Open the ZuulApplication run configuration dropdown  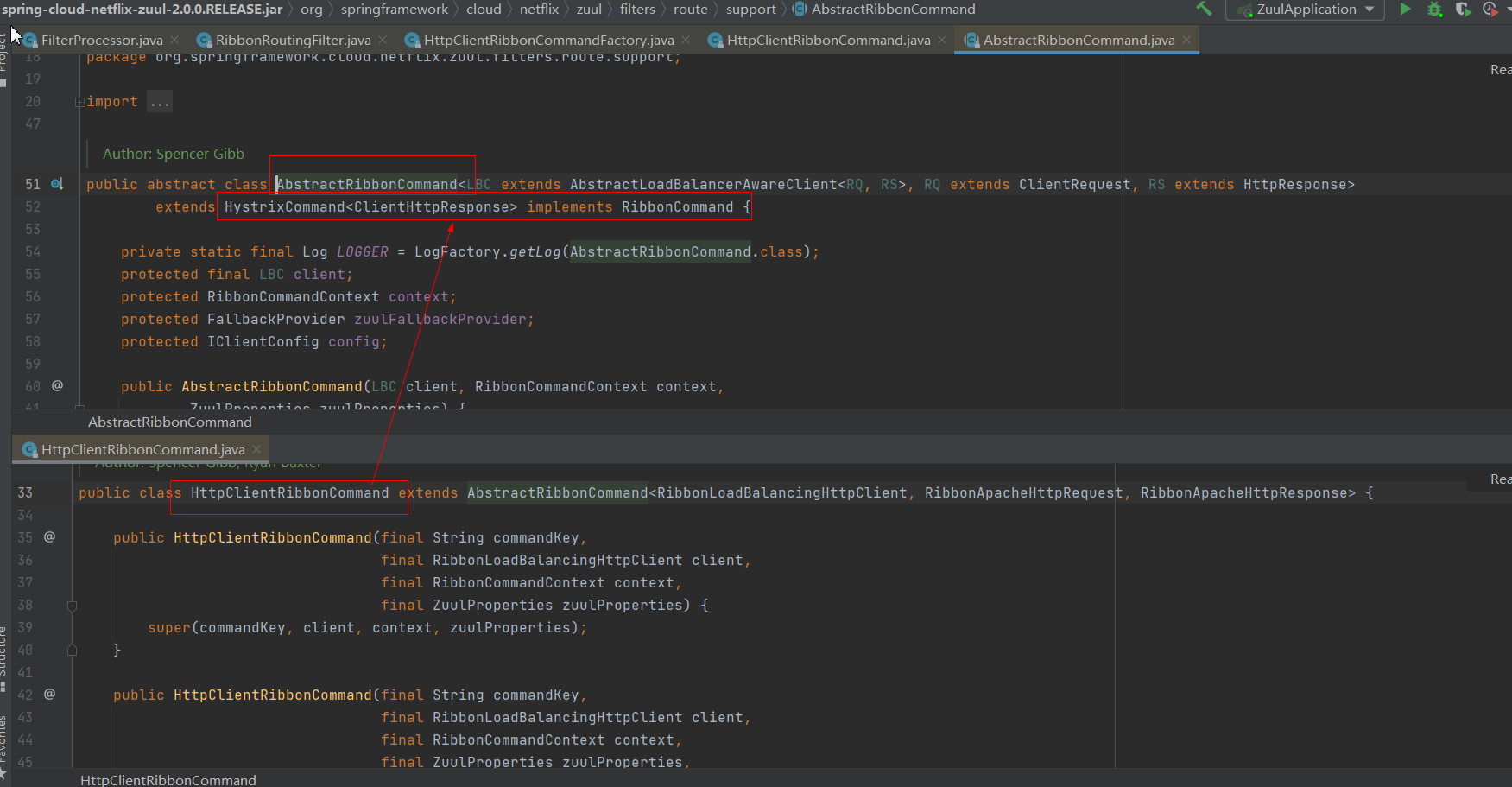pyautogui.click(x=1305, y=10)
